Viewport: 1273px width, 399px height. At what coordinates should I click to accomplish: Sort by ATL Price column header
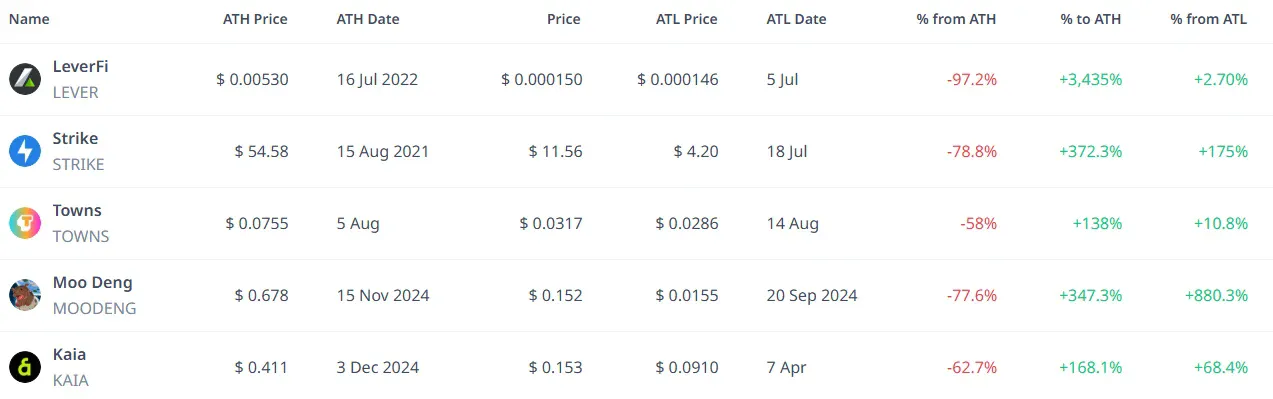686,19
